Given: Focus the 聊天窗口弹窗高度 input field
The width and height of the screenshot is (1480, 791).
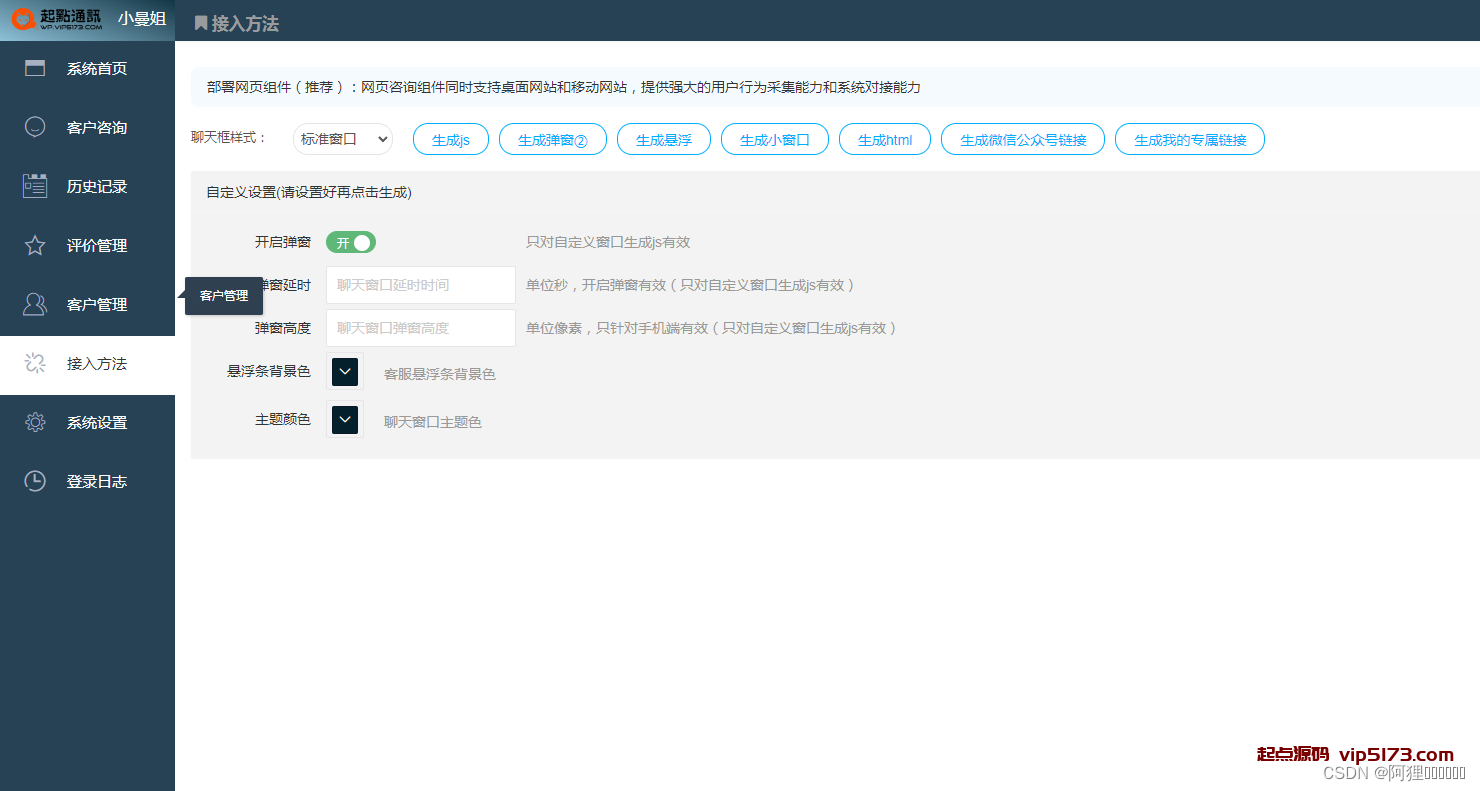Looking at the screenshot, I should coord(421,328).
